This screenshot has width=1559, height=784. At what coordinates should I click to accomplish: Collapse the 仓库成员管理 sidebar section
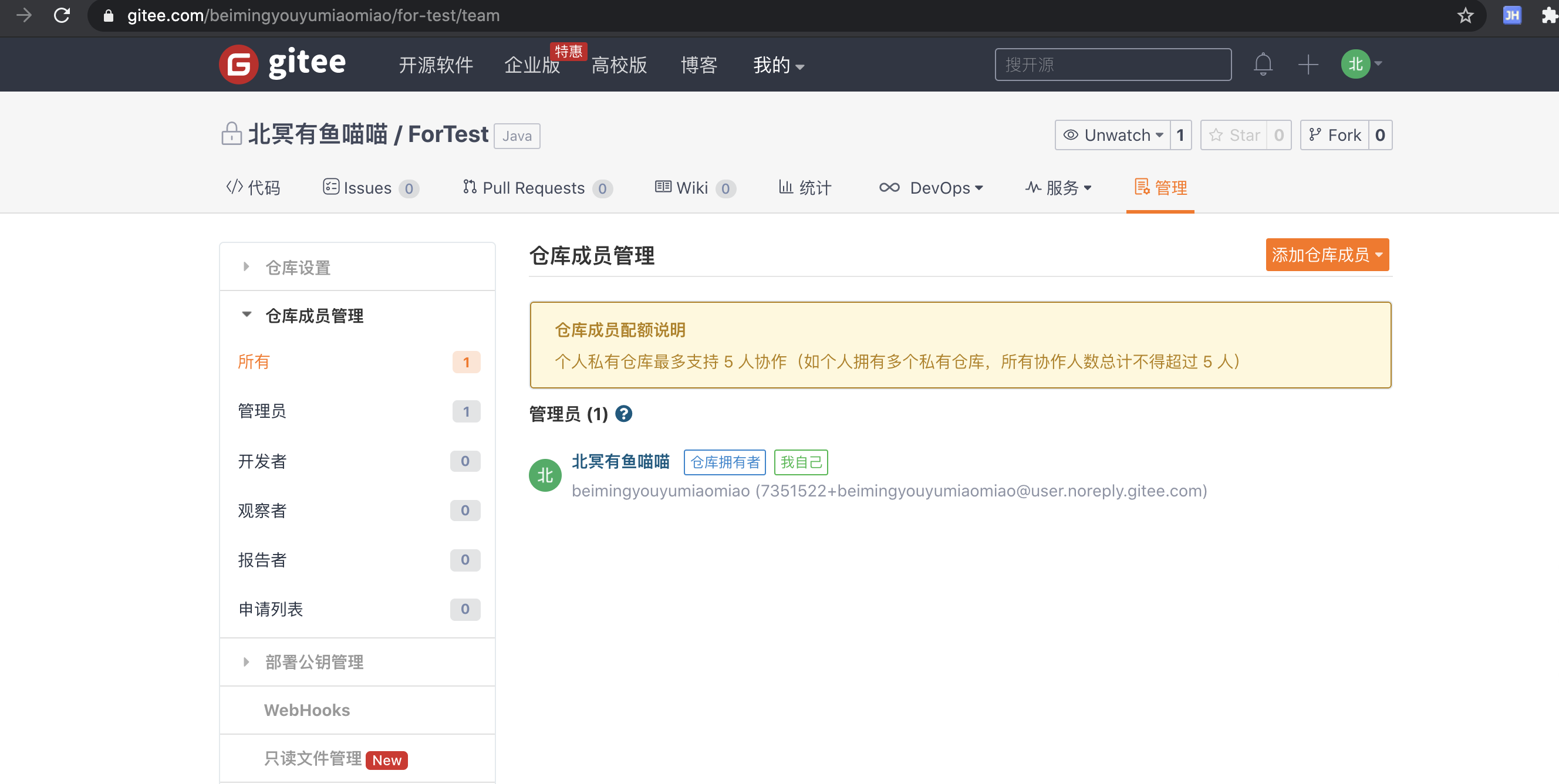pyautogui.click(x=313, y=315)
